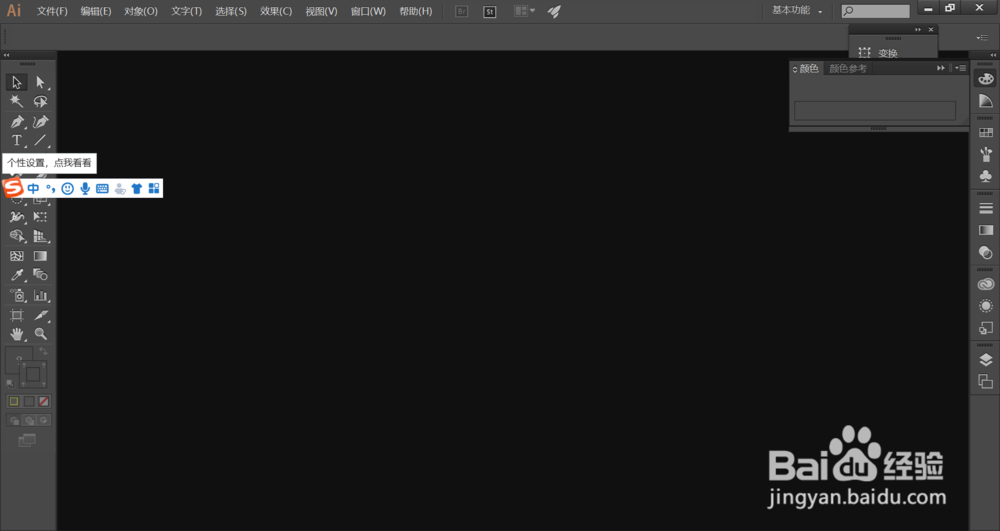Select the Curvature tool
Image resolution: width=1000 pixels, height=531 pixels.
coord(41,121)
